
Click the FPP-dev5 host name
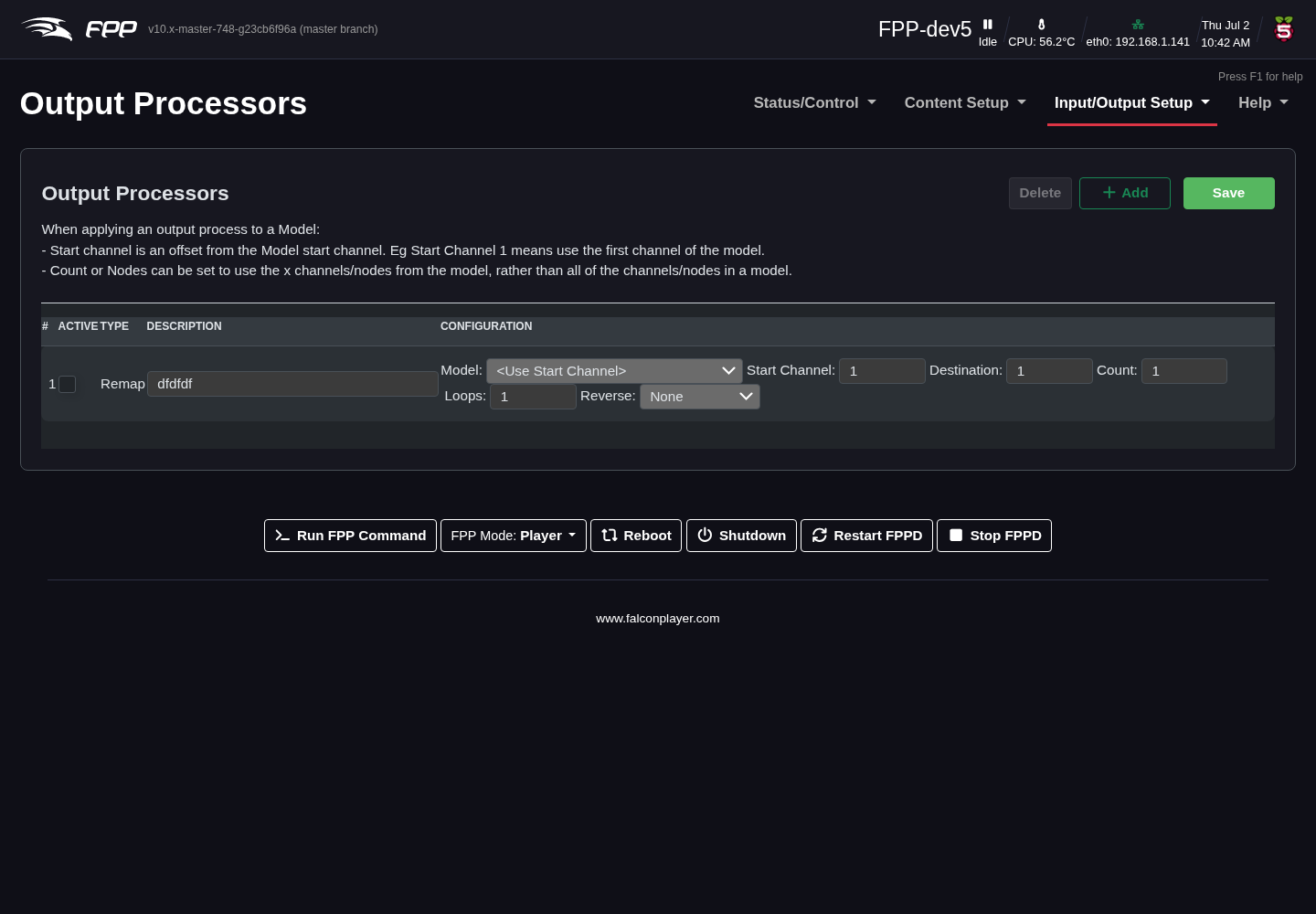point(925,29)
